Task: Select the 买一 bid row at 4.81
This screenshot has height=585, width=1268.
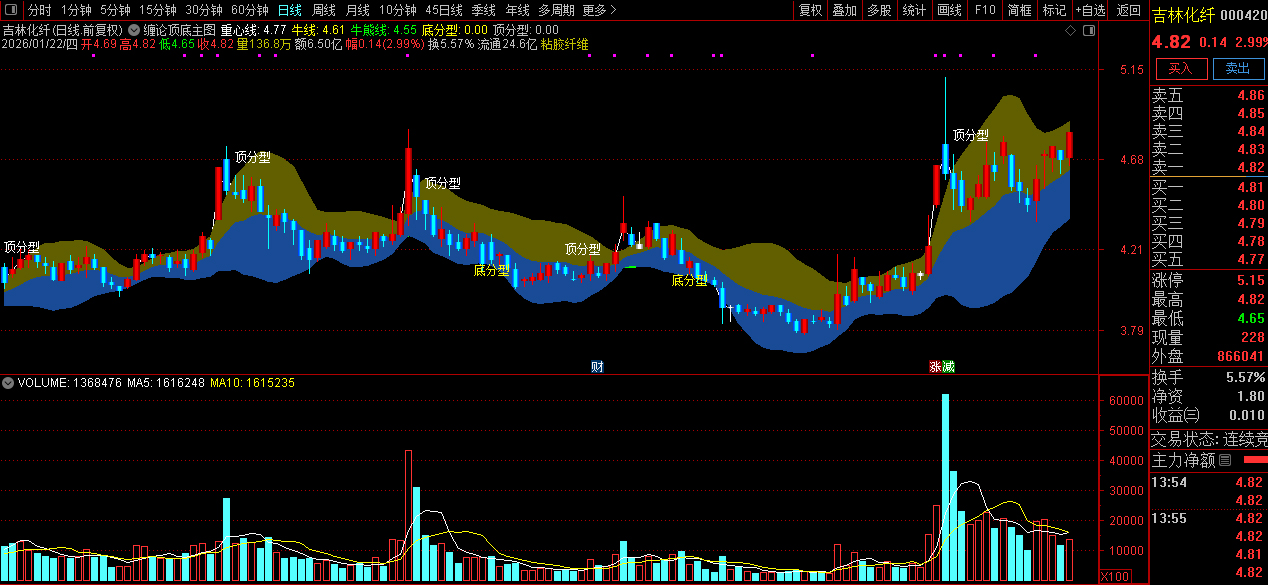Action: tap(1209, 187)
